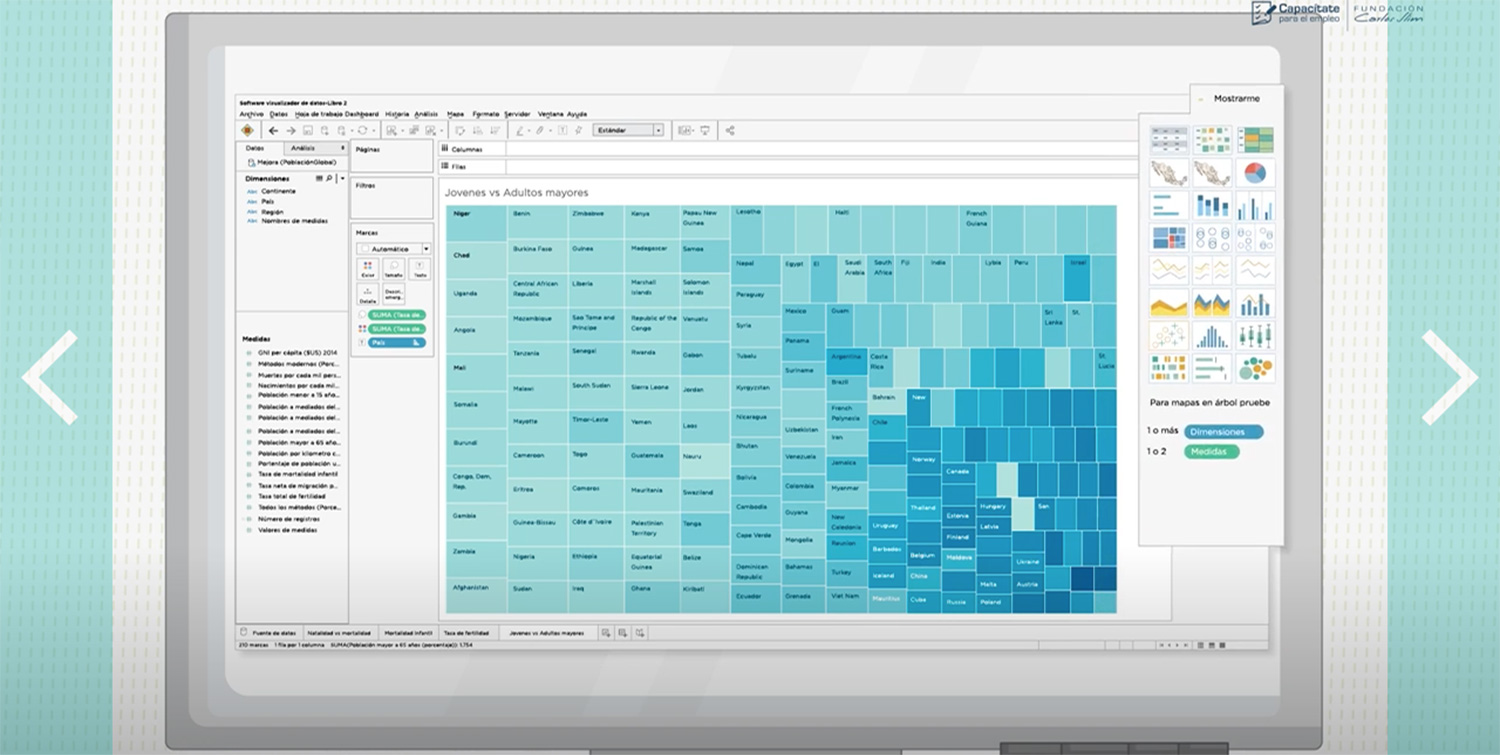This screenshot has height=755, width=1500.
Task: Click the highlight pen icon in the toolbar
Action: pyautogui.click(x=520, y=131)
